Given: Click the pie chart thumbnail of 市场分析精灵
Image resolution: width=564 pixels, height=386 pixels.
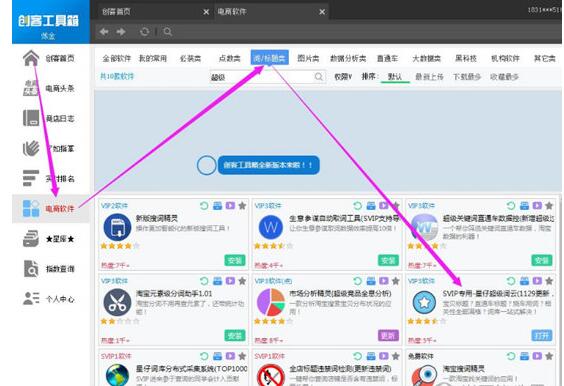Looking at the screenshot, I should point(271,302).
